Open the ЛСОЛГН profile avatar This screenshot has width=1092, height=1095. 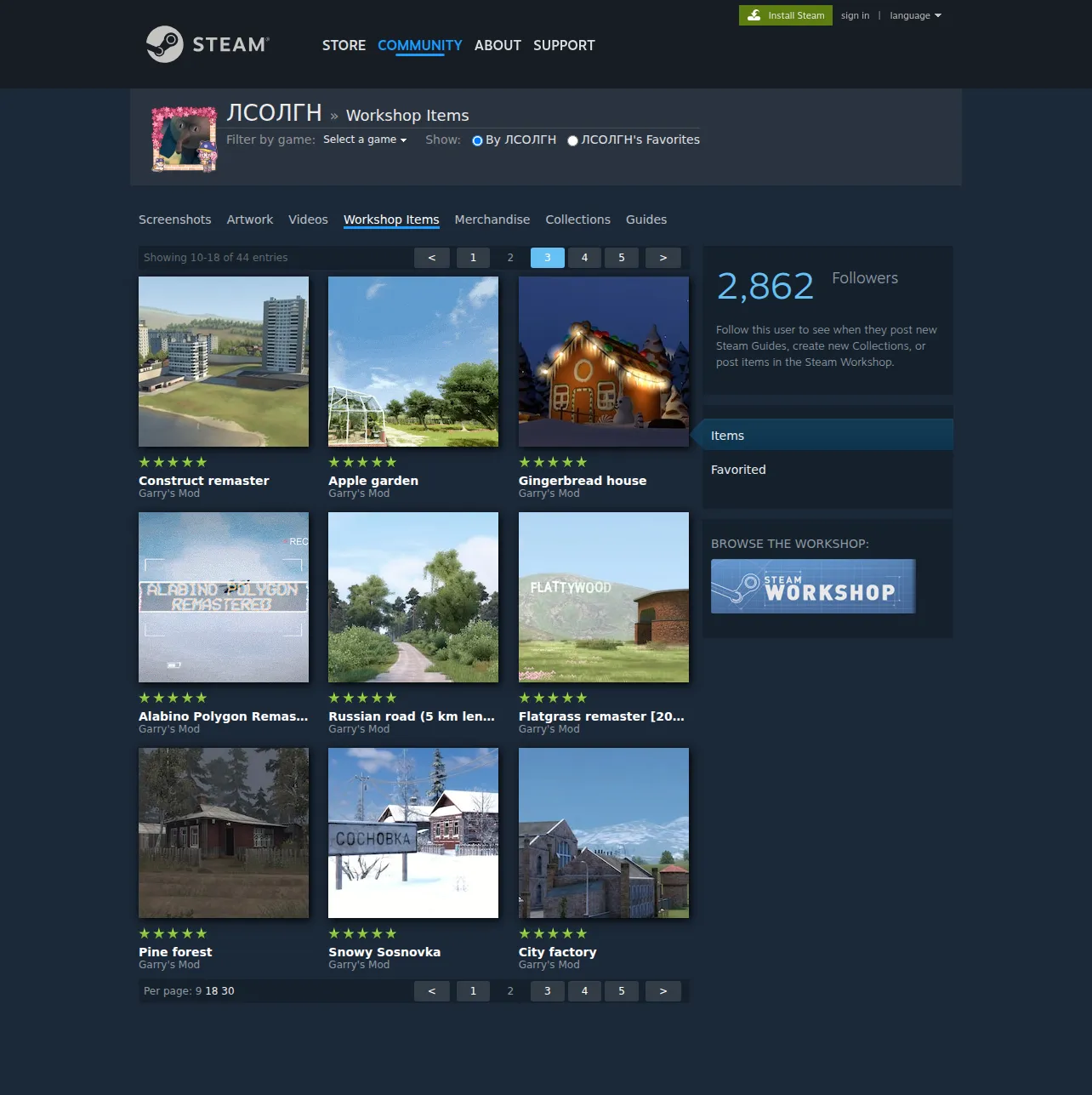click(x=184, y=139)
